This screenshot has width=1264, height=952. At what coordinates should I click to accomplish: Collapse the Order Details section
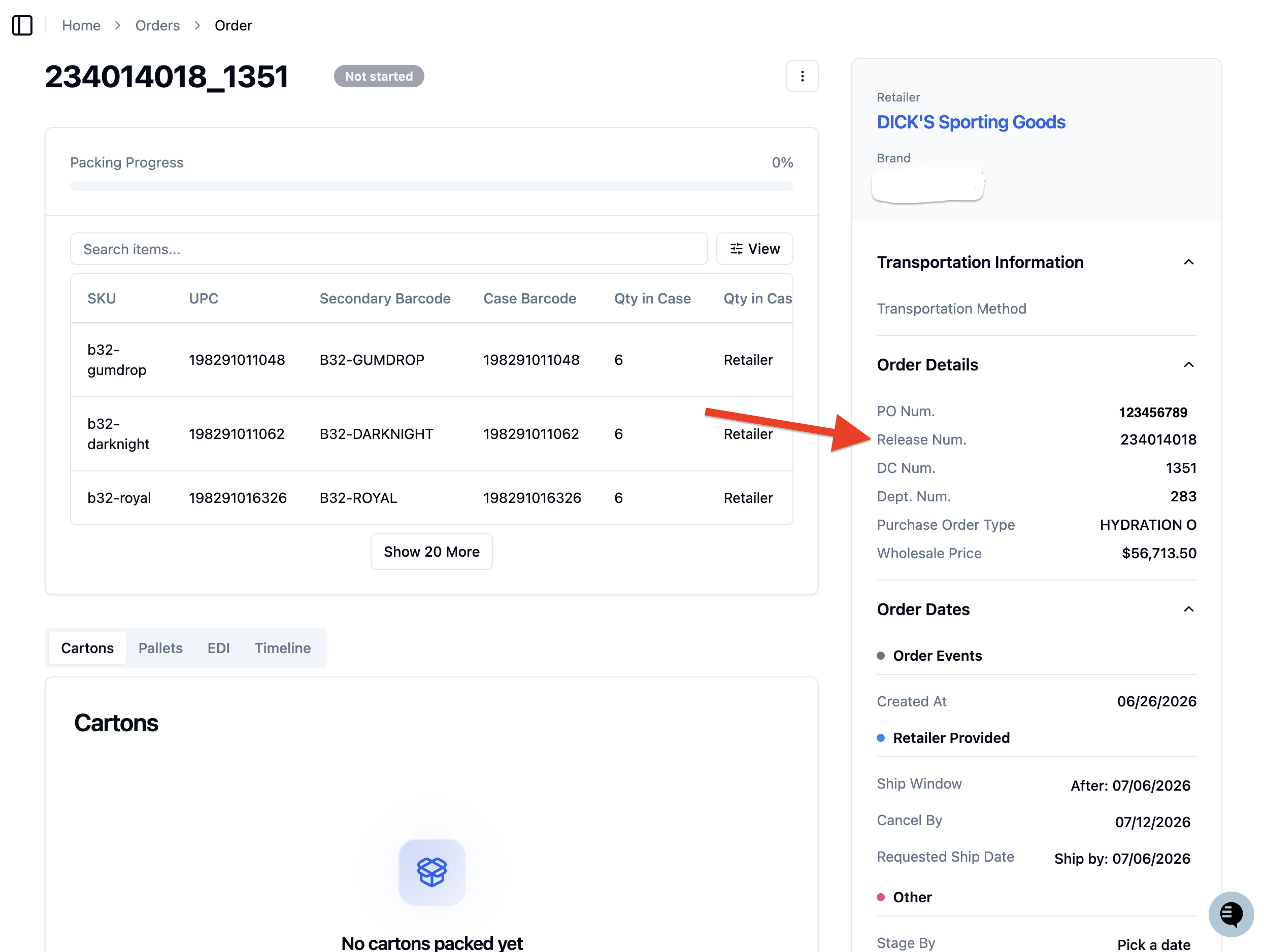point(1188,365)
